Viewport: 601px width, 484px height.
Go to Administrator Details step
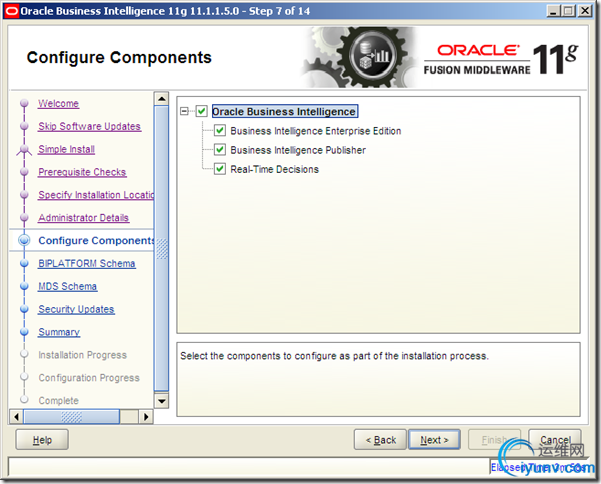84,218
